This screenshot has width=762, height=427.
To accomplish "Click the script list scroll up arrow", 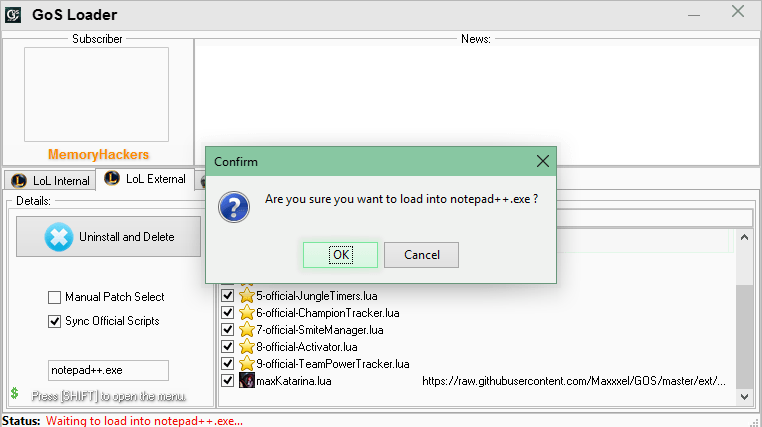I will [744, 238].
